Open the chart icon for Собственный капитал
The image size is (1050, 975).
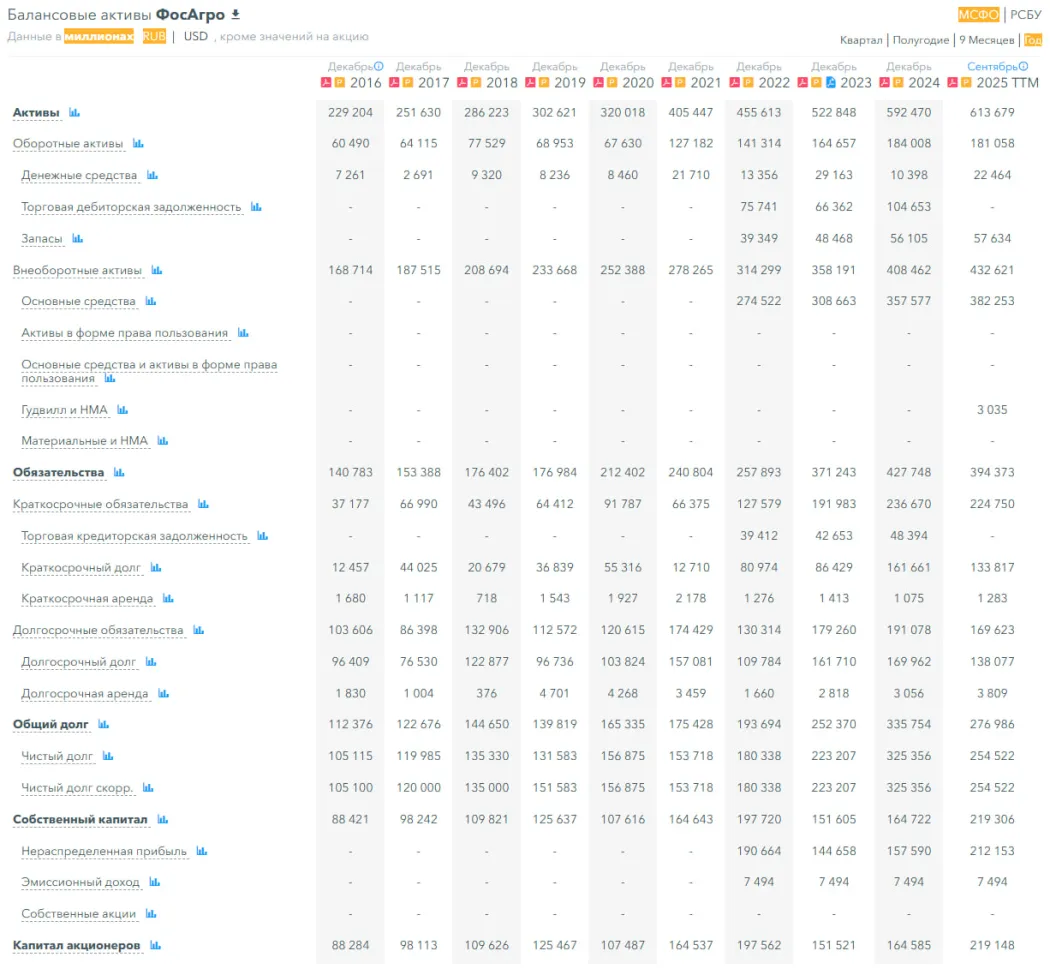(163, 820)
